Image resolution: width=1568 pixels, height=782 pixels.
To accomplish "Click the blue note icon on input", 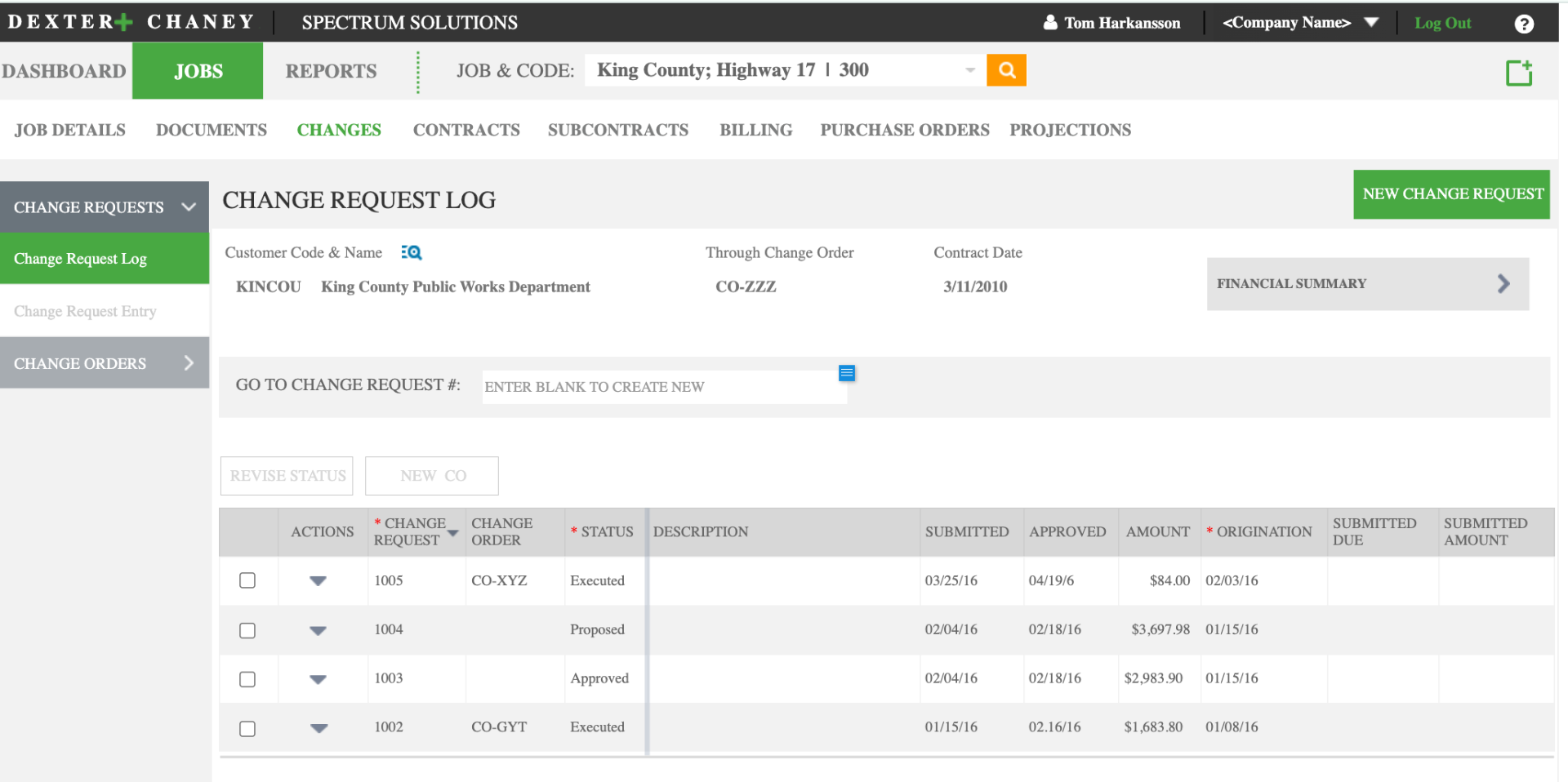I will tap(847, 373).
